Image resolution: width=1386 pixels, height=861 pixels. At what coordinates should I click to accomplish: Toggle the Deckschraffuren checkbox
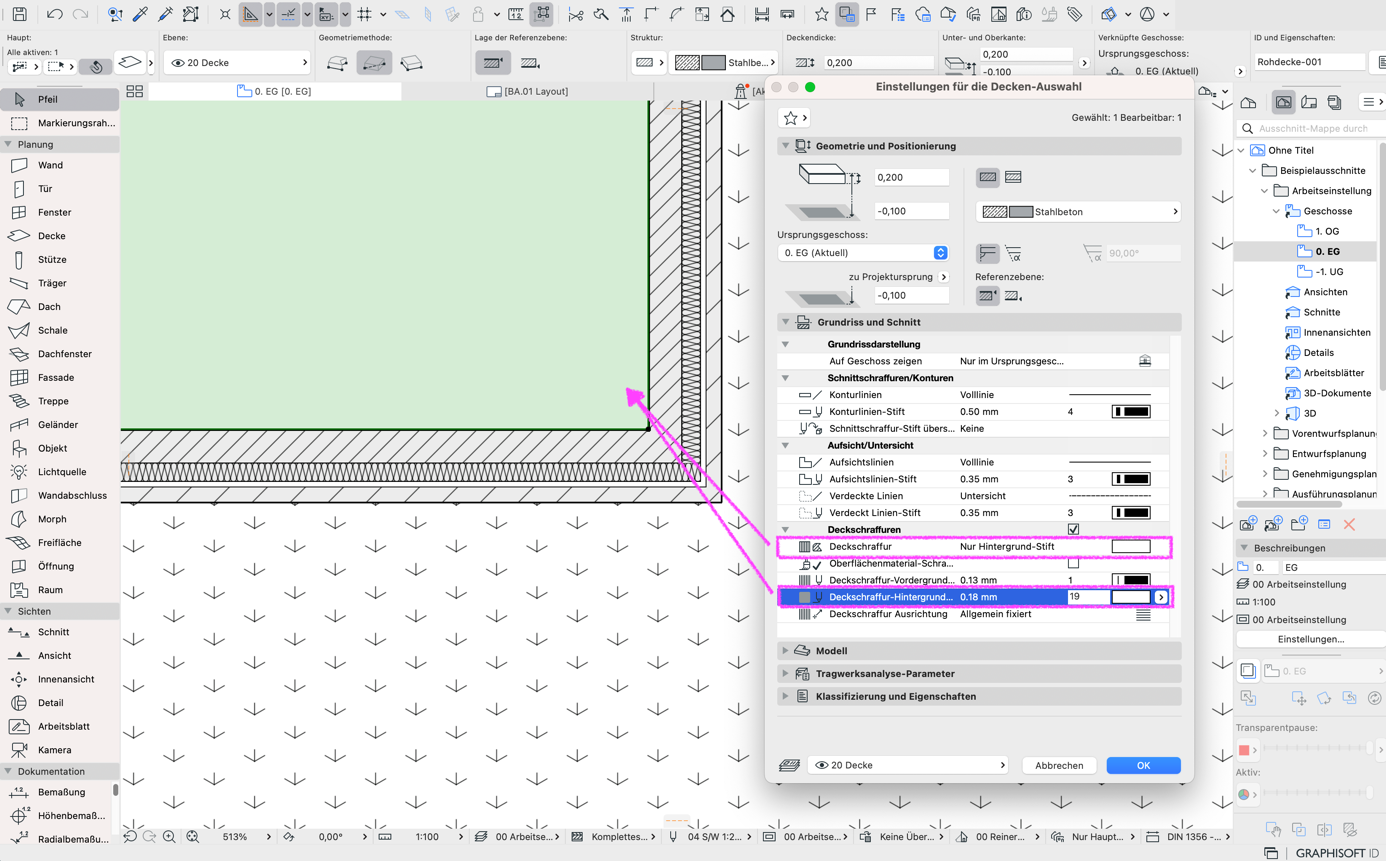pyautogui.click(x=1073, y=529)
